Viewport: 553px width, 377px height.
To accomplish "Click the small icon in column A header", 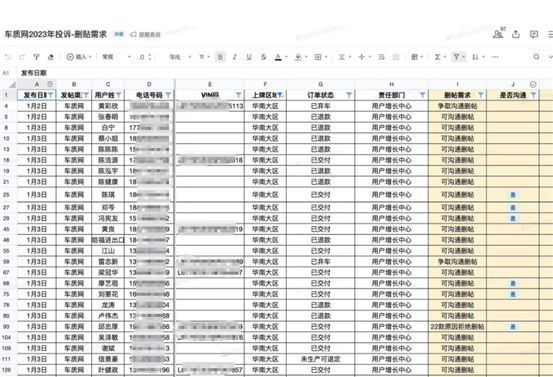I will 50,84.
